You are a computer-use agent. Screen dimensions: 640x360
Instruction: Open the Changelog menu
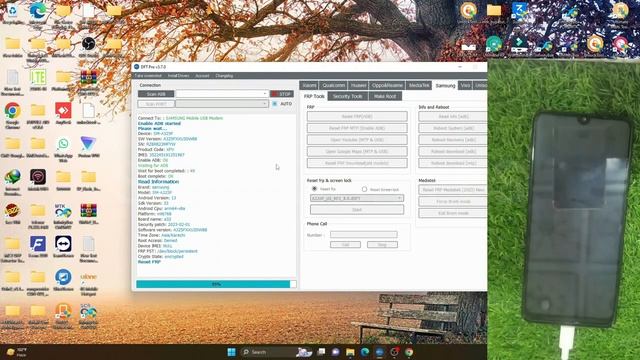224,76
